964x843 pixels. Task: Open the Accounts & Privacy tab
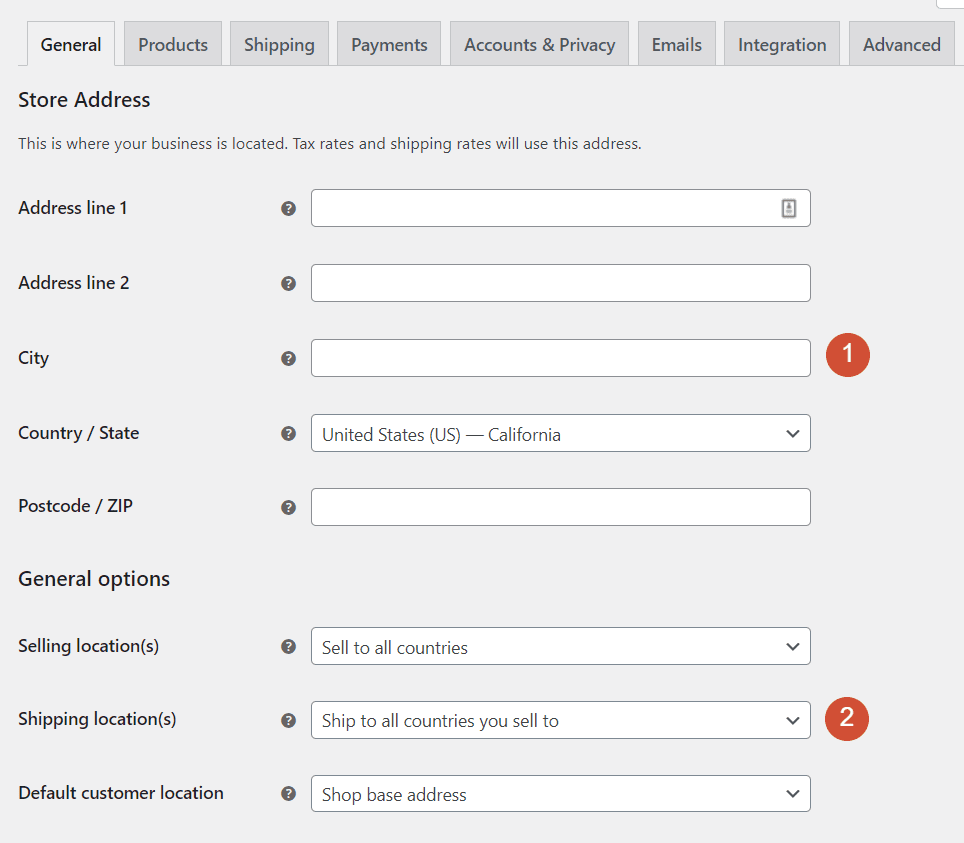539,44
